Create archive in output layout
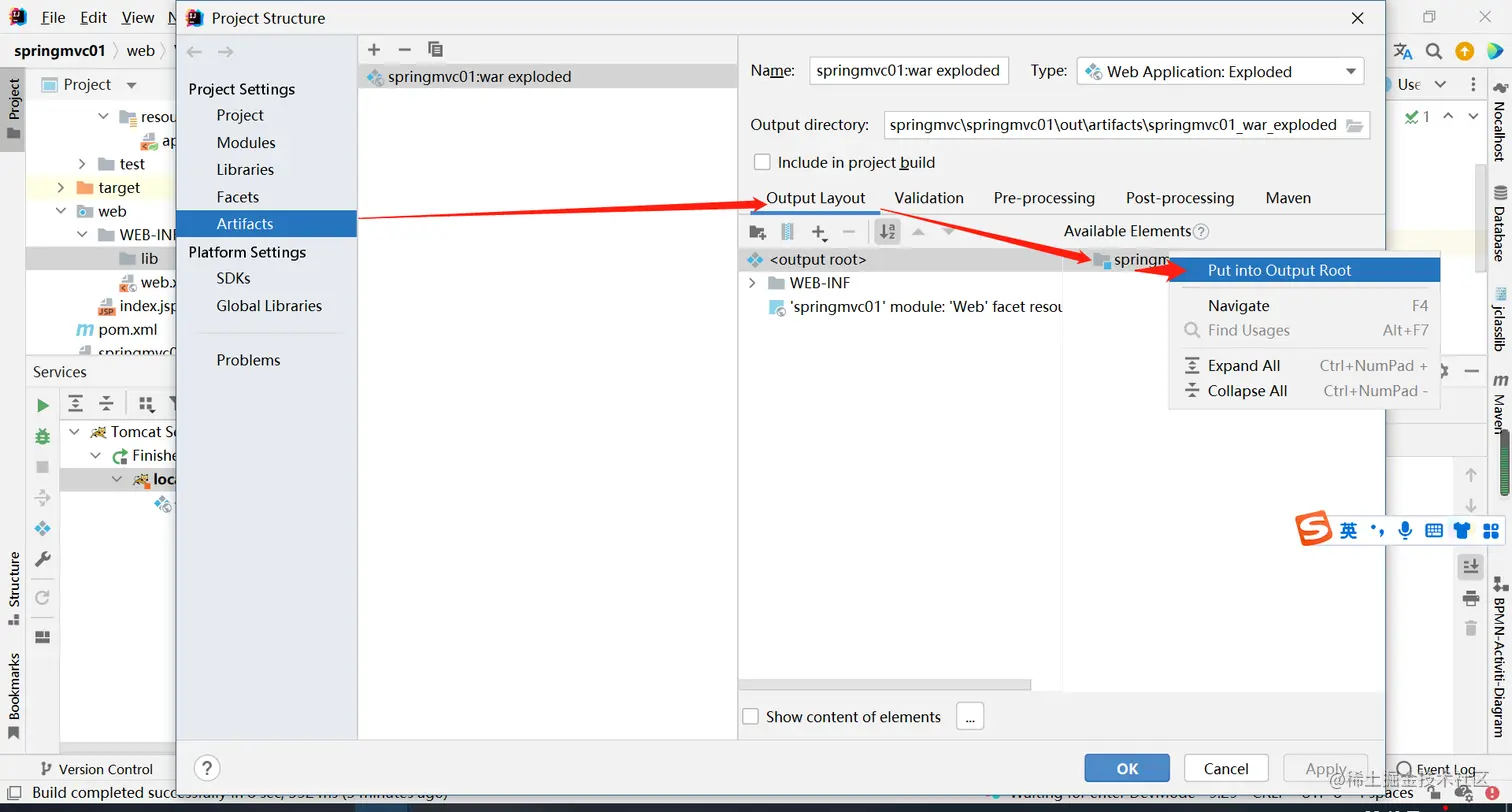Viewport: 1512px width, 812px height. [787, 232]
